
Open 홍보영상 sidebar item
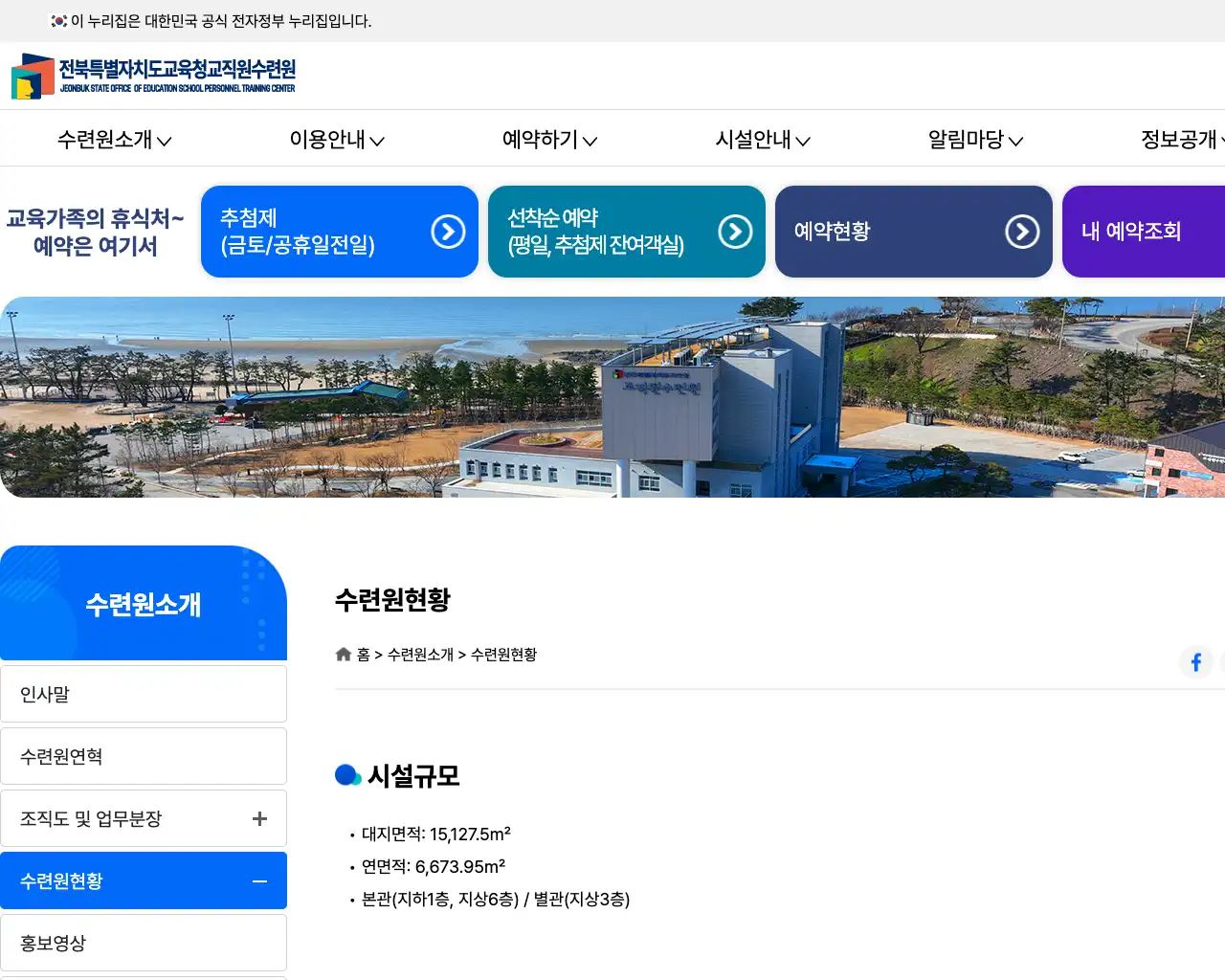click(x=144, y=944)
